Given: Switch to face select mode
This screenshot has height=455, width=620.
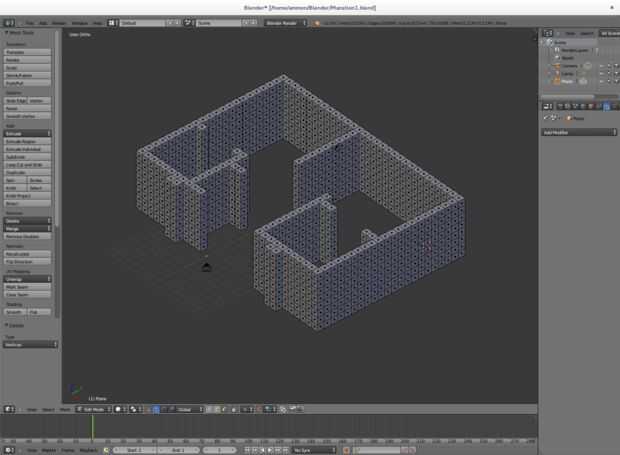Looking at the screenshot, I should click(224, 409).
